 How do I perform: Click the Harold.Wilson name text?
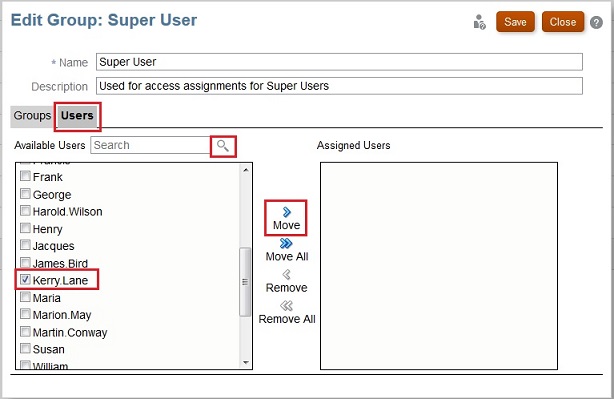[67, 212]
